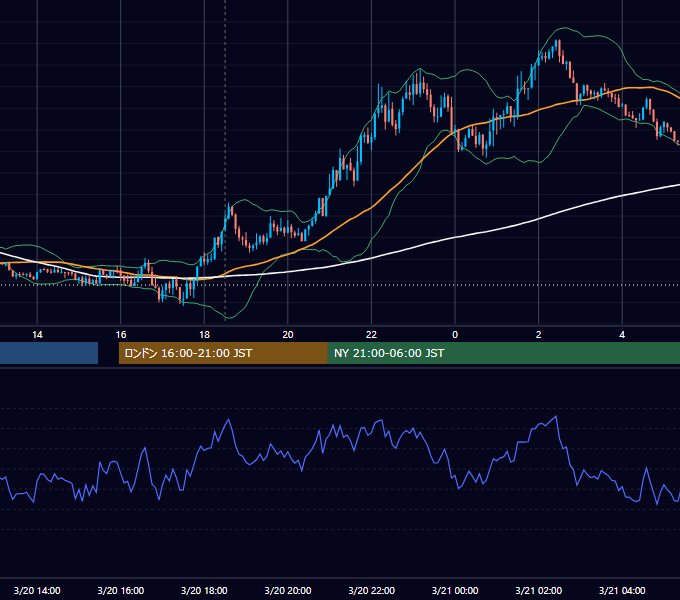Click the 3/20 18:00 date label

pyautogui.click(x=204, y=590)
